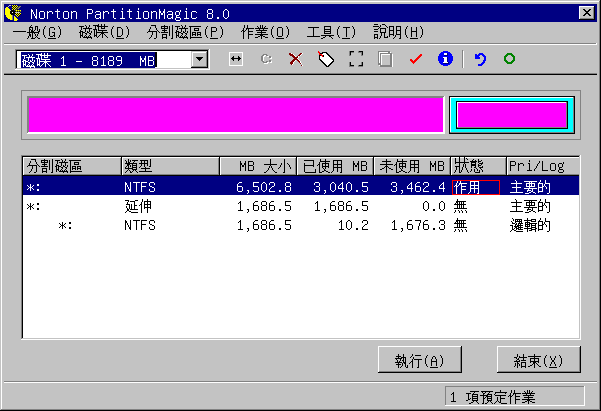601x411 pixels.
Task: Click the resize/move partition toolbar icon
Action: click(236, 59)
